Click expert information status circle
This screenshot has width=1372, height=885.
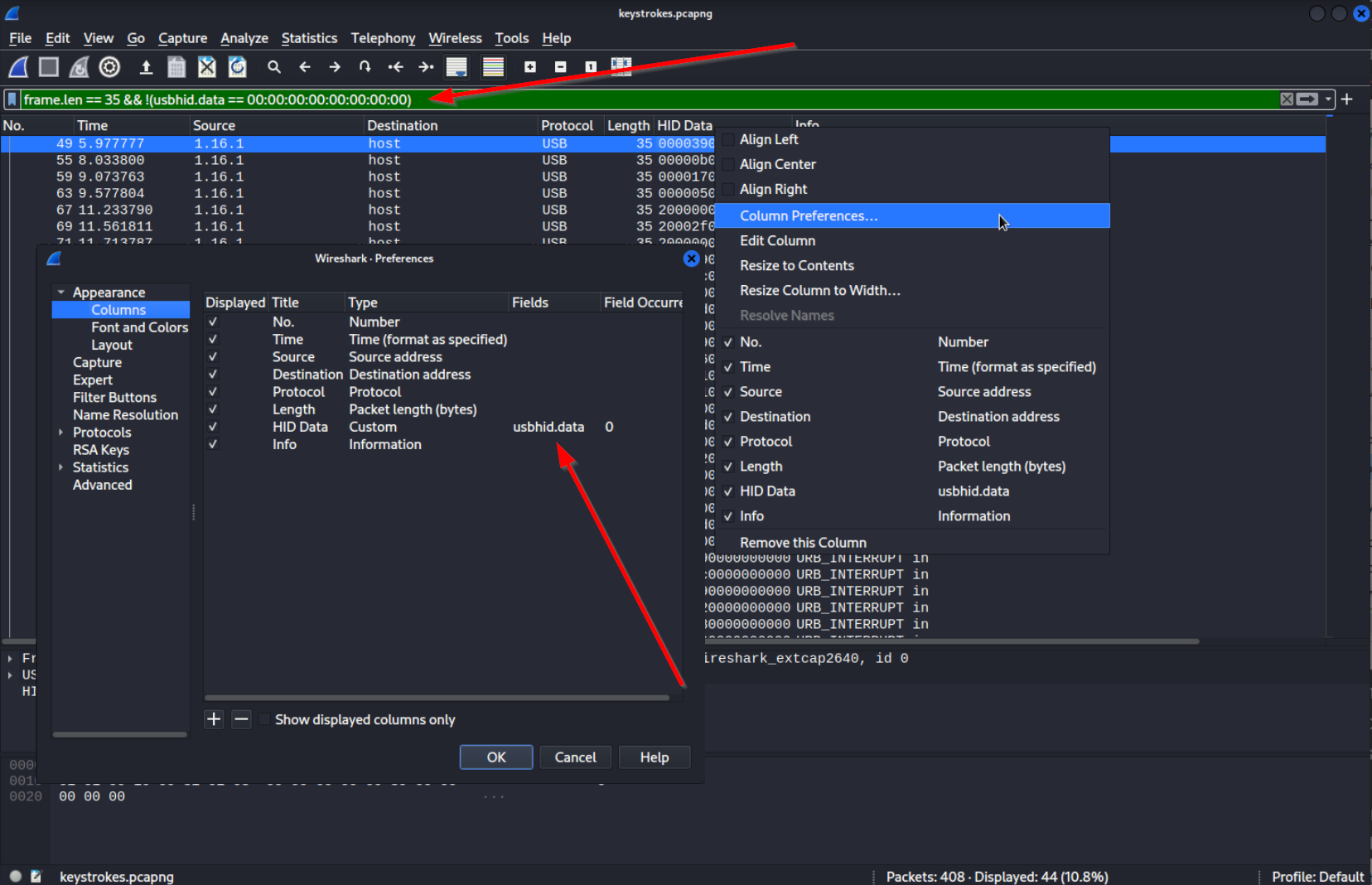16,876
